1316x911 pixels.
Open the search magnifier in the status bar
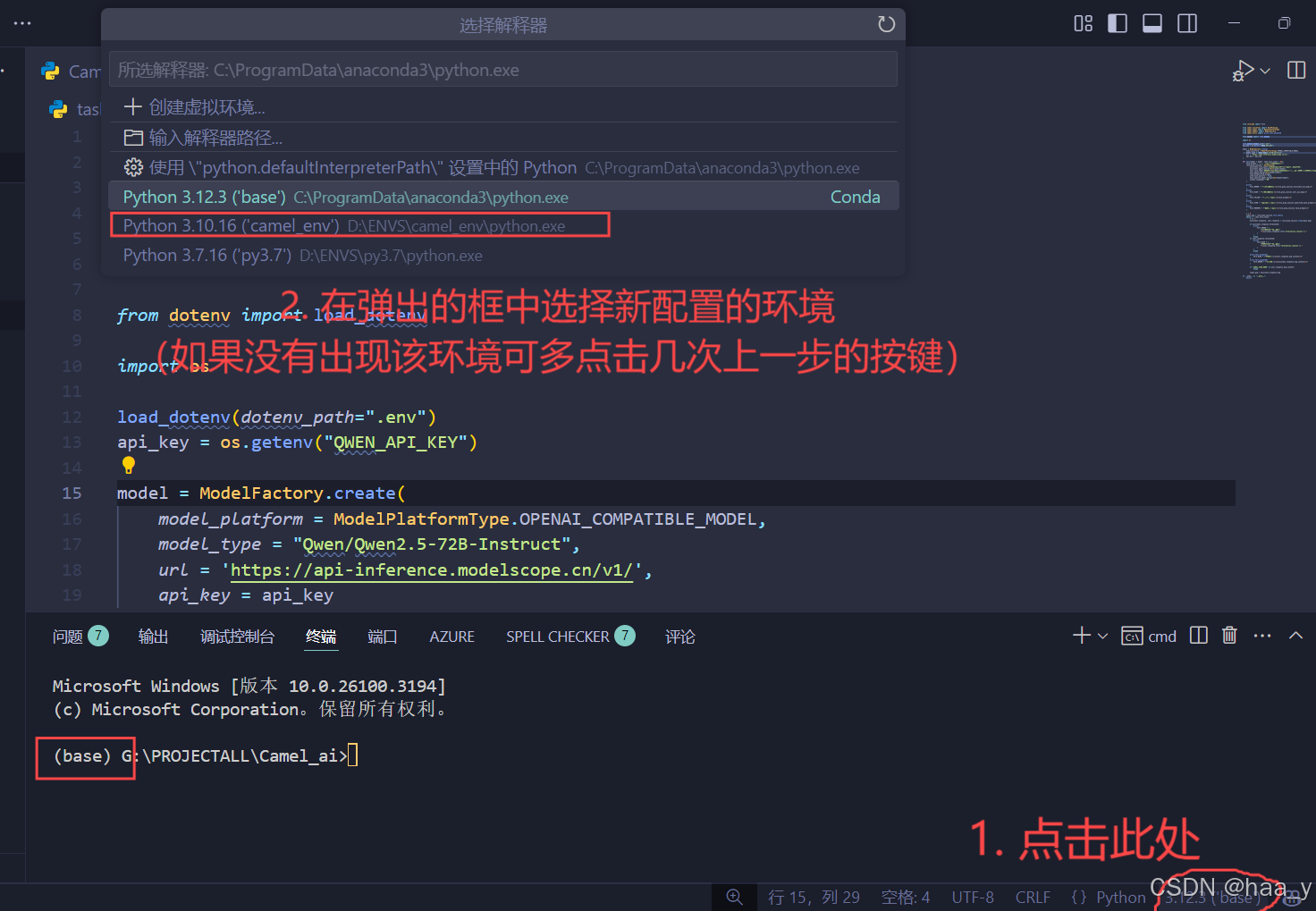point(734,897)
